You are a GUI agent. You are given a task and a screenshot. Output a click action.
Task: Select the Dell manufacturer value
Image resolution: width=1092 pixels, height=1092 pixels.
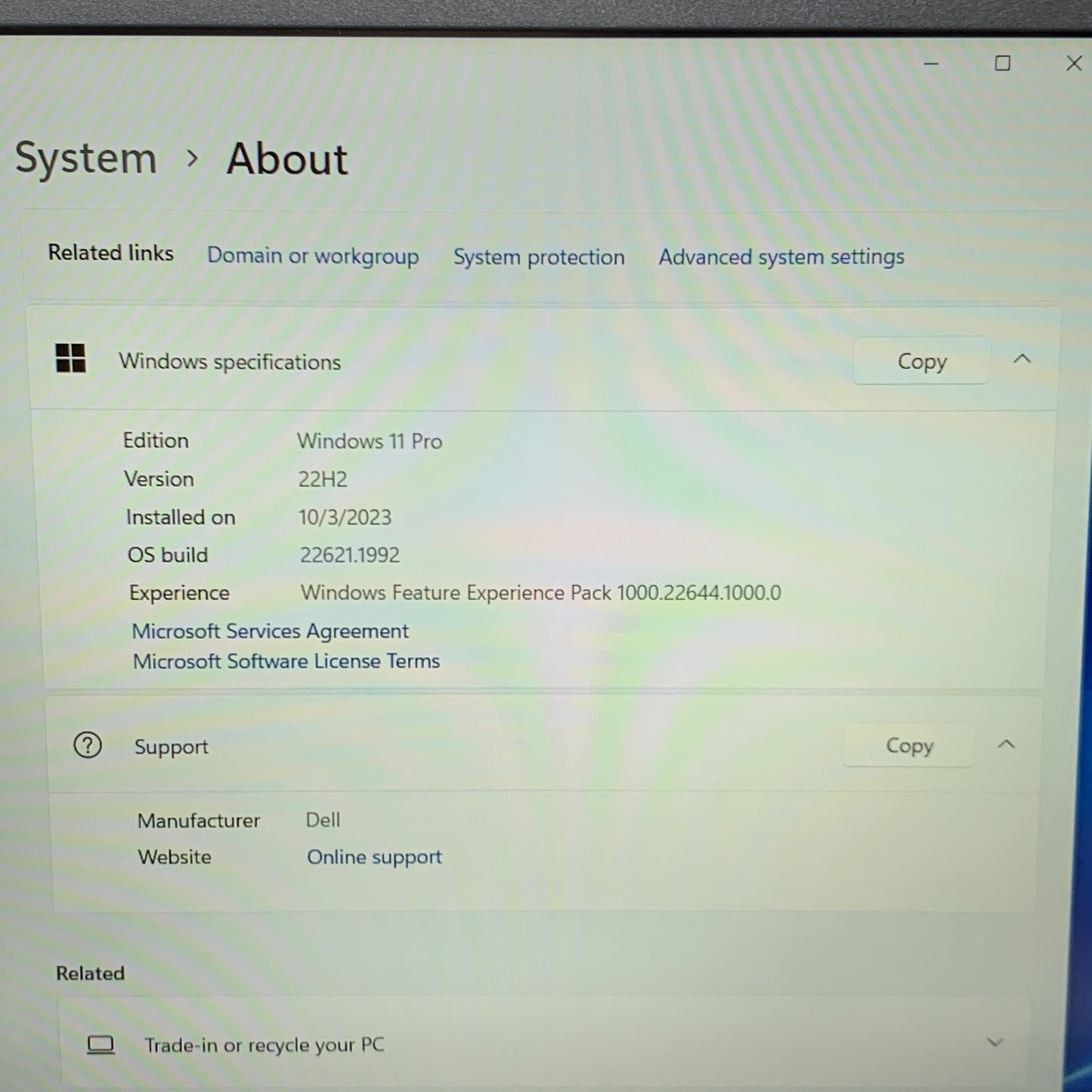point(323,820)
